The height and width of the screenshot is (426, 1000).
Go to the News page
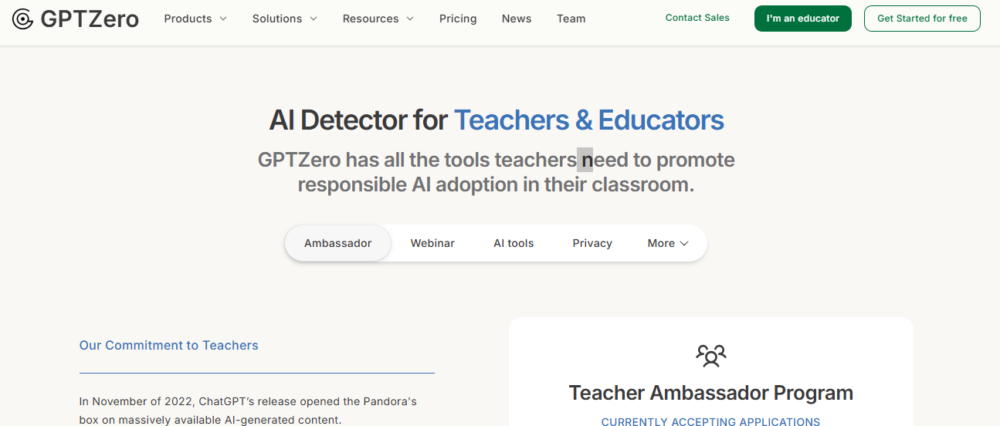(517, 18)
